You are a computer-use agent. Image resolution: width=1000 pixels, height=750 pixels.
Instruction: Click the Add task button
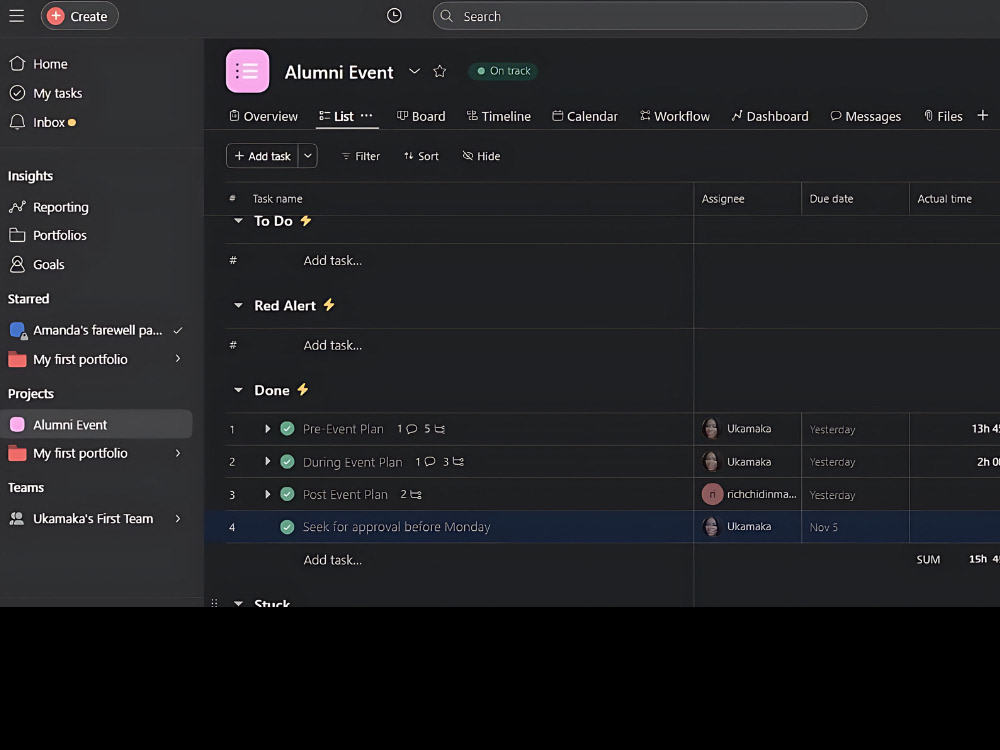point(262,156)
